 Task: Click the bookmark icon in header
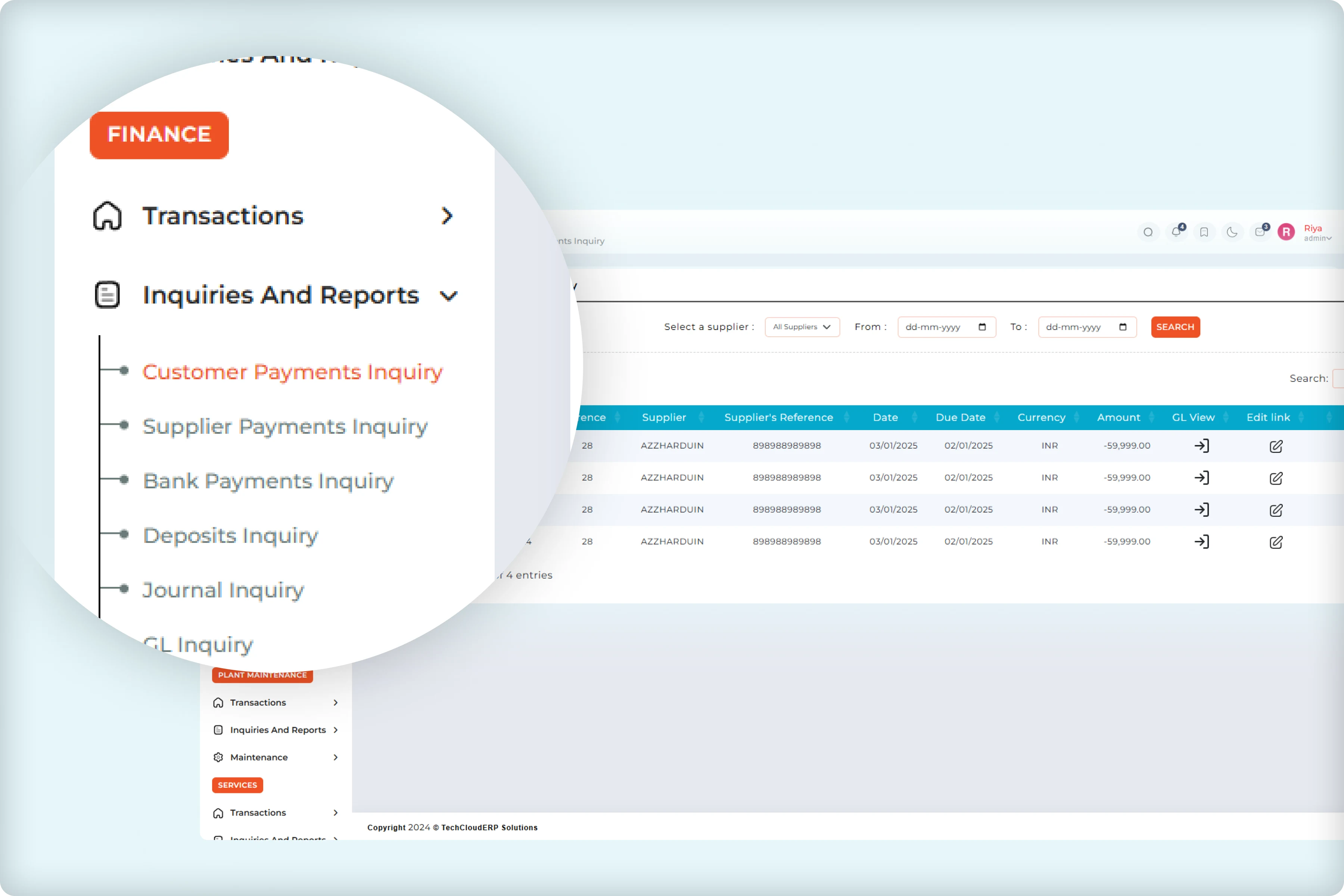tap(1204, 232)
